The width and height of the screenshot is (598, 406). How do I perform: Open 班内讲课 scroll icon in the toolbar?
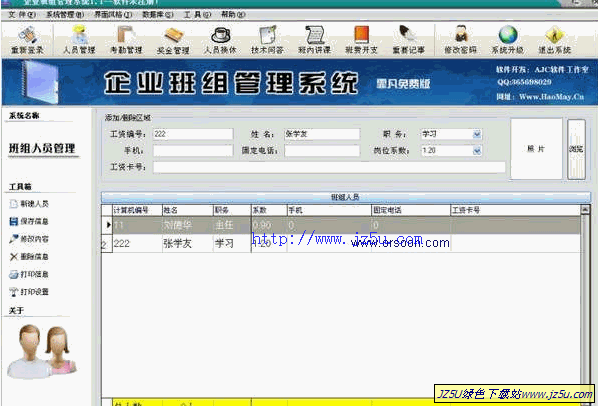pos(314,40)
